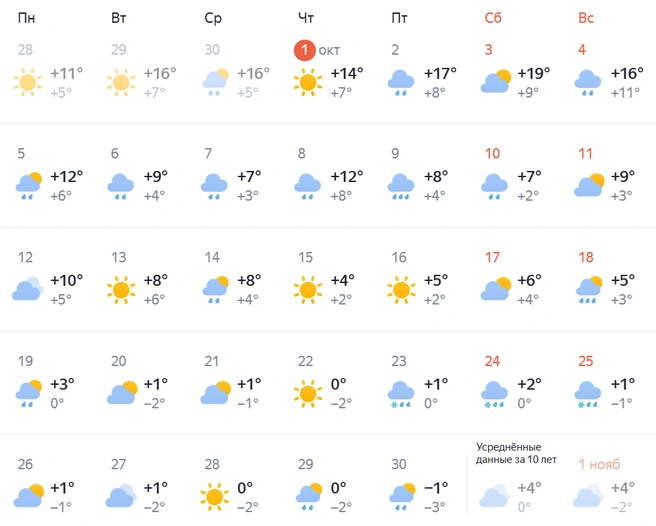Open the sunny icon for day 13
Viewport: 656px width, 526px height.
pos(121,290)
